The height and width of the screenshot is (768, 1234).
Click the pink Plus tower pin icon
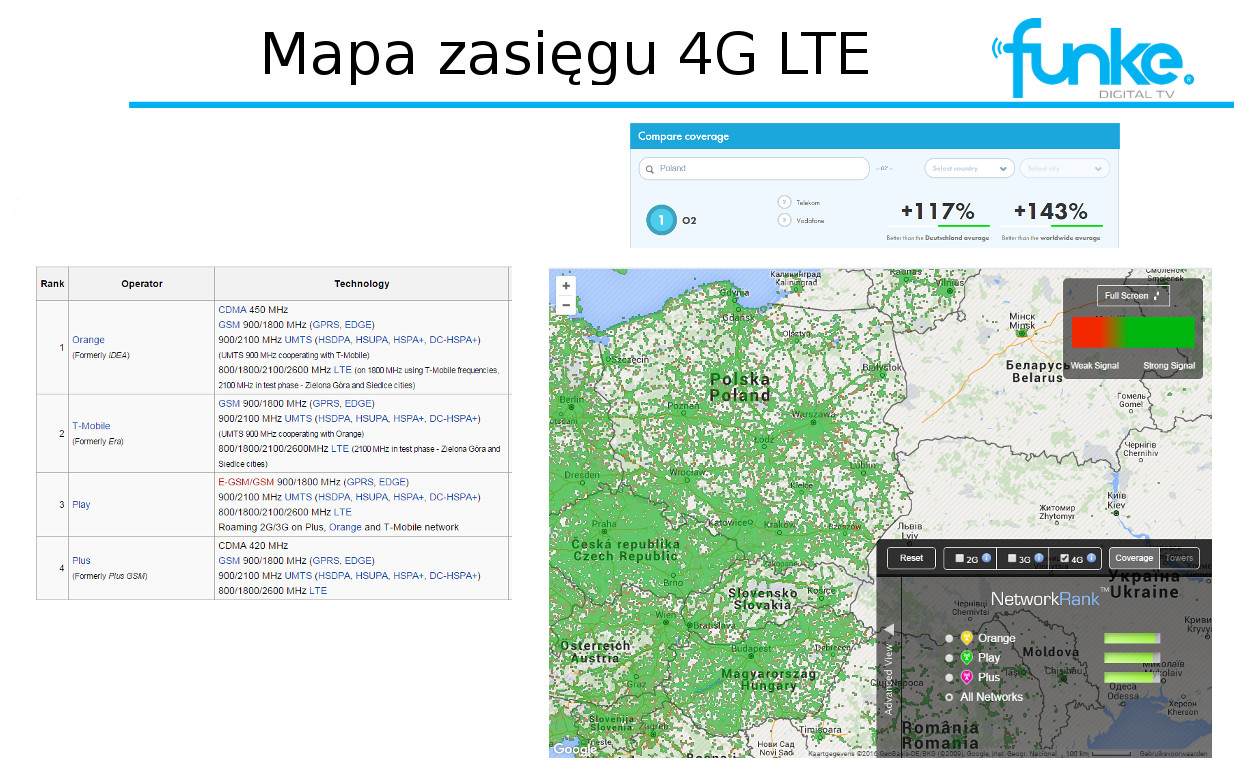(x=966, y=677)
